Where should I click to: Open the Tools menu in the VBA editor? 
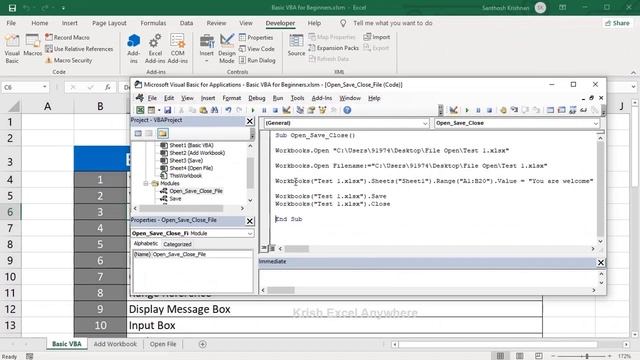(297, 98)
